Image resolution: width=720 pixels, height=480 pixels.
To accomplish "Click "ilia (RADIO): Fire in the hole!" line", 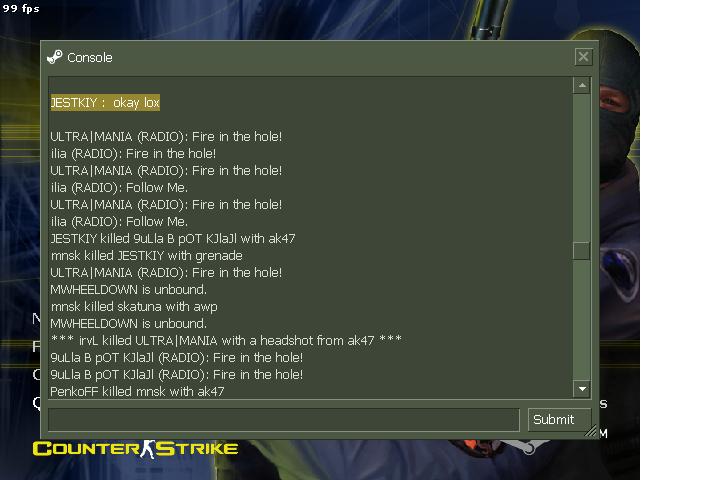I will pyautogui.click(x=133, y=153).
